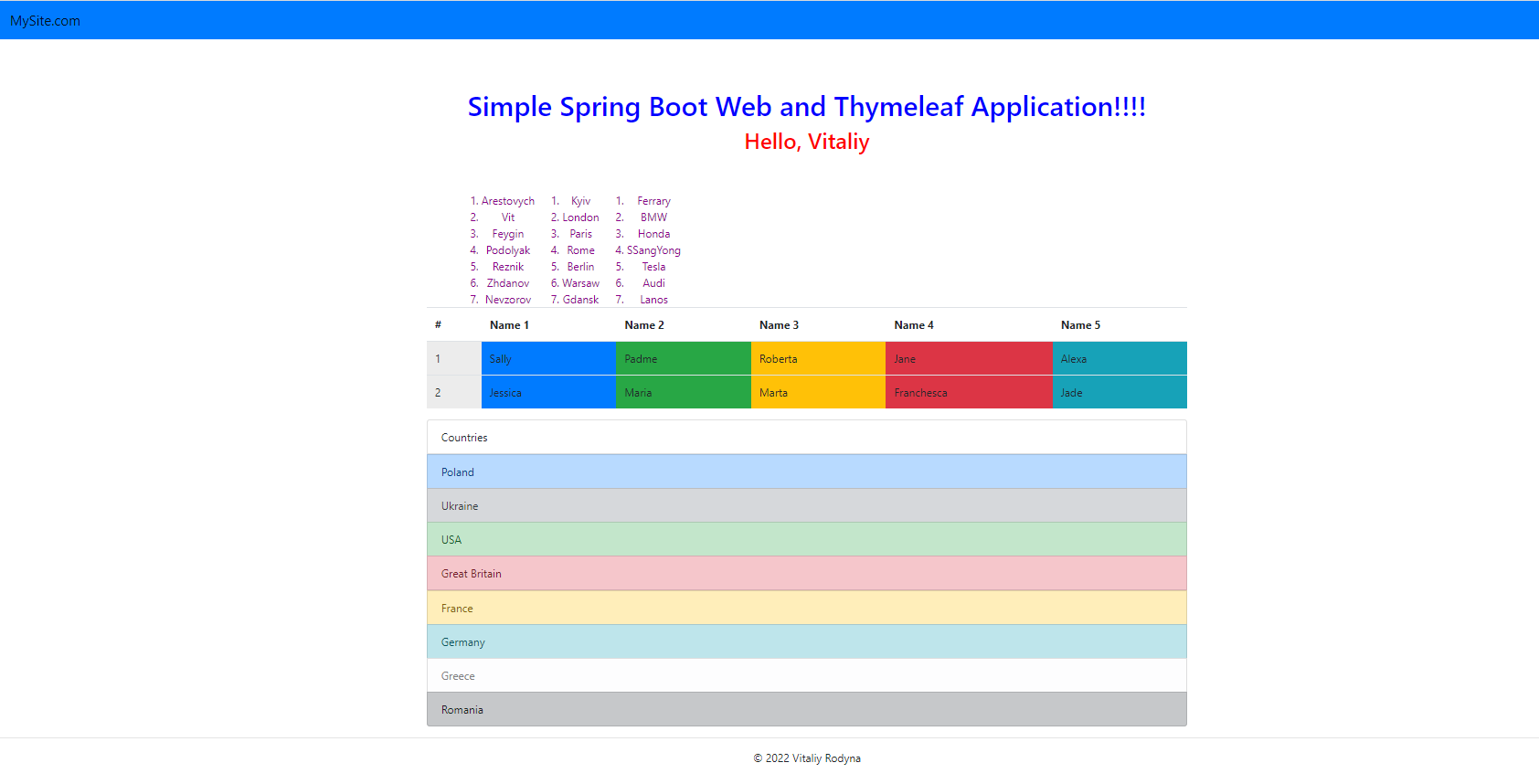The image size is (1539, 784).
Task: Click the Name 1 column header
Action: [548, 324]
